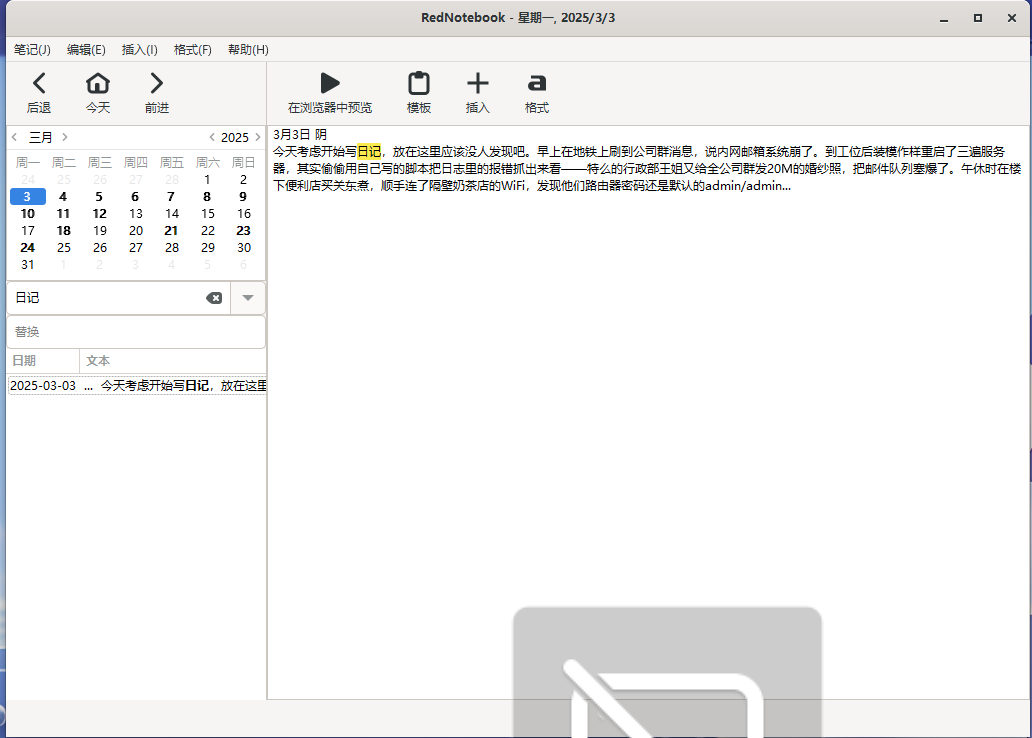This screenshot has width=1032, height=738.
Task: Select day 19 in the calendar
Action: (99, 230)
